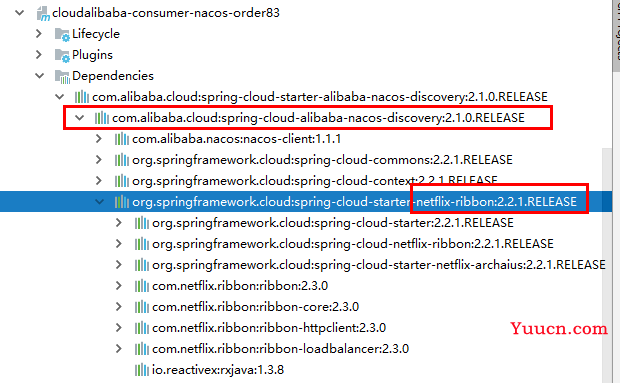Click the library icon beside ribbon-httpclient:2.3.0
Screen dimensions: 620x383
pyautogui.click(x=142, y=328)
